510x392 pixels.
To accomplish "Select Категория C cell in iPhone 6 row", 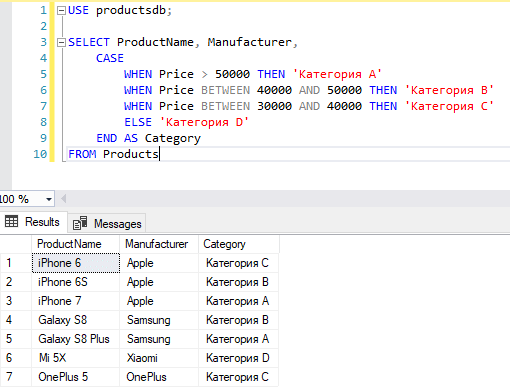I will click(x=239, y=263).
